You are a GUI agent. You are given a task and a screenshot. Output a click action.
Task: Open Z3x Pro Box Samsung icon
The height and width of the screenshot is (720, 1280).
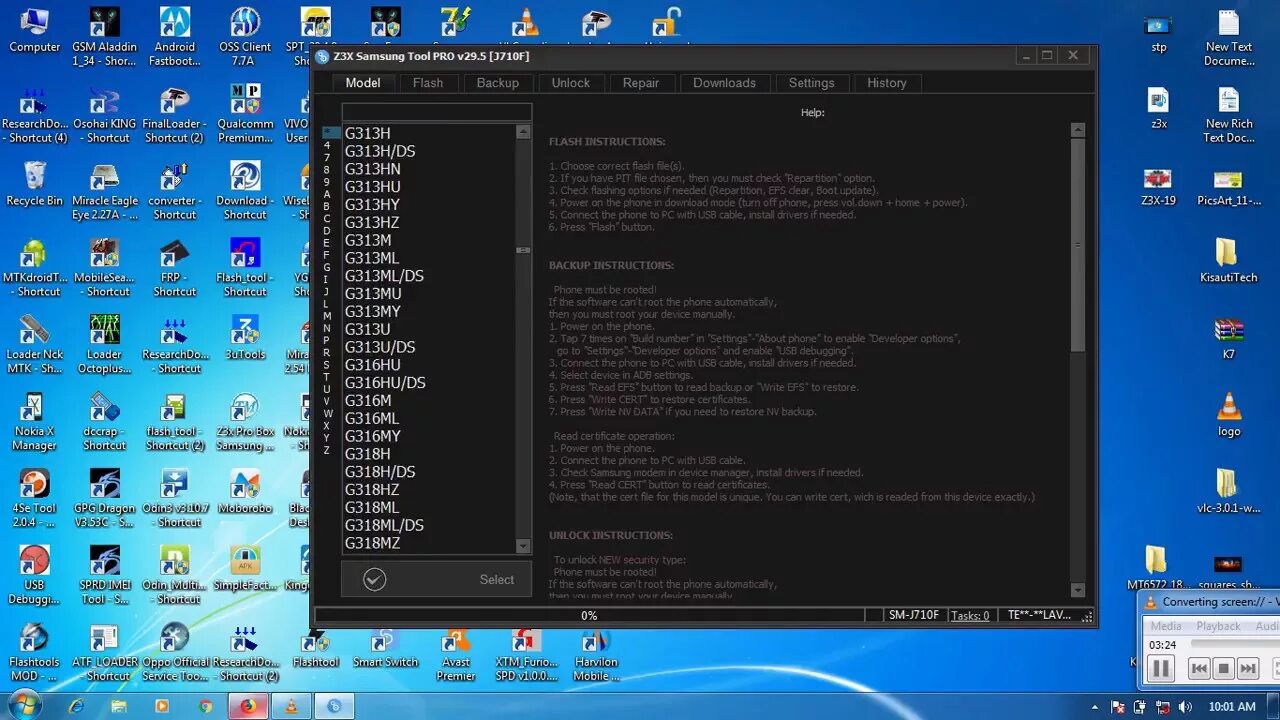coord(245,422)
